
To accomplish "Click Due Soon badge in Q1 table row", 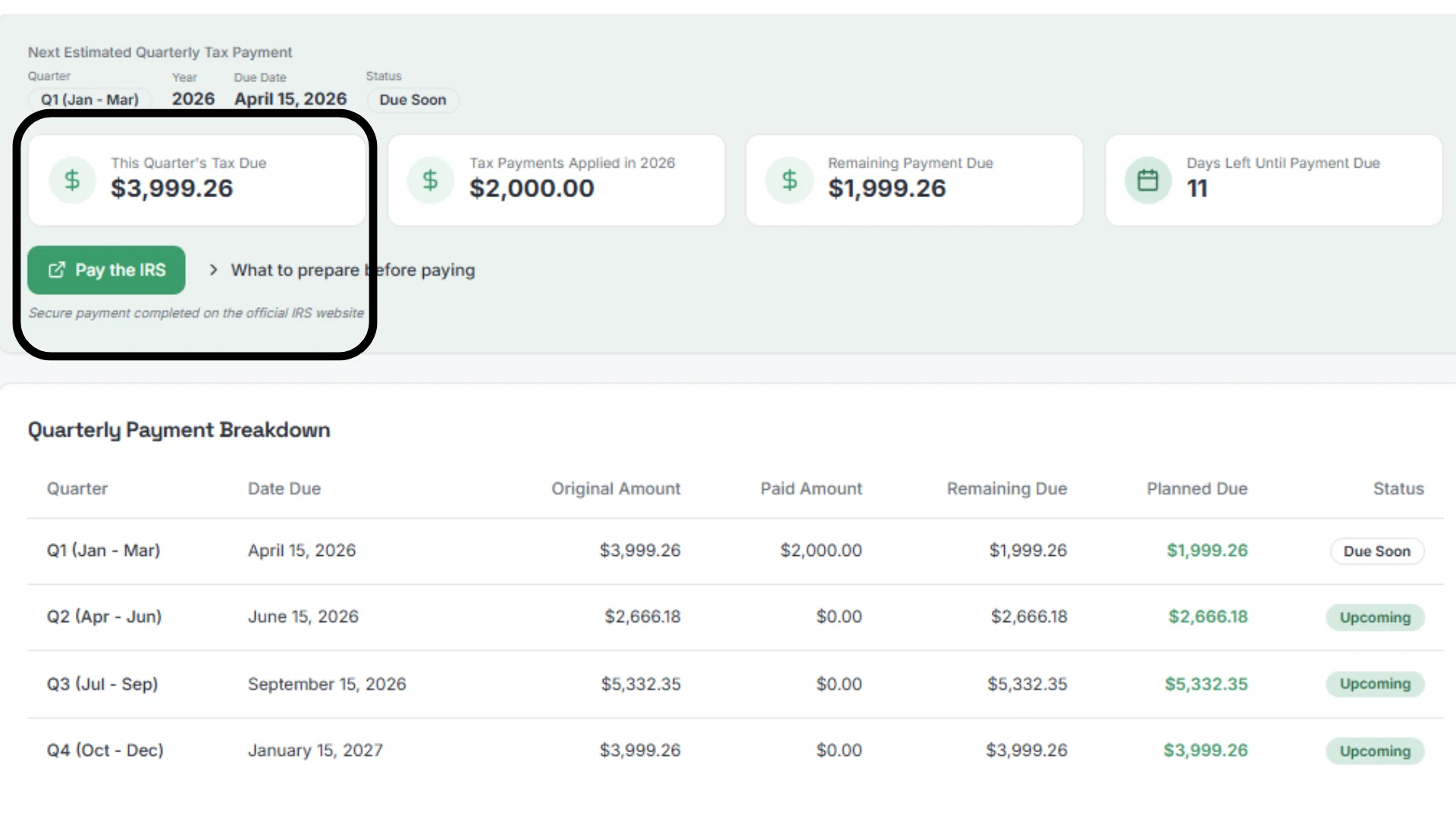I will coord(1377,551).
